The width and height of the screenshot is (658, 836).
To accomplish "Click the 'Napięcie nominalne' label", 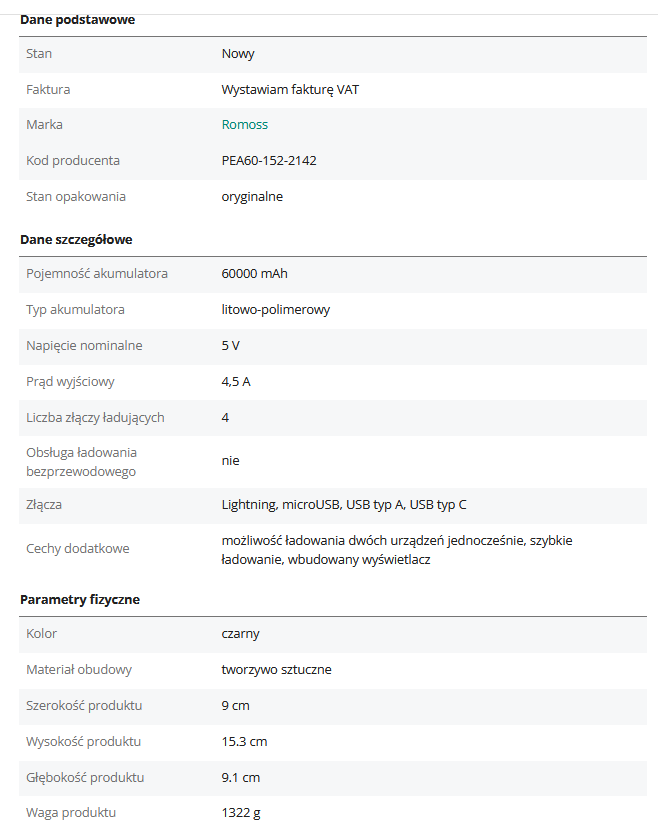I will pyautogui.click(x=84, y=346).
